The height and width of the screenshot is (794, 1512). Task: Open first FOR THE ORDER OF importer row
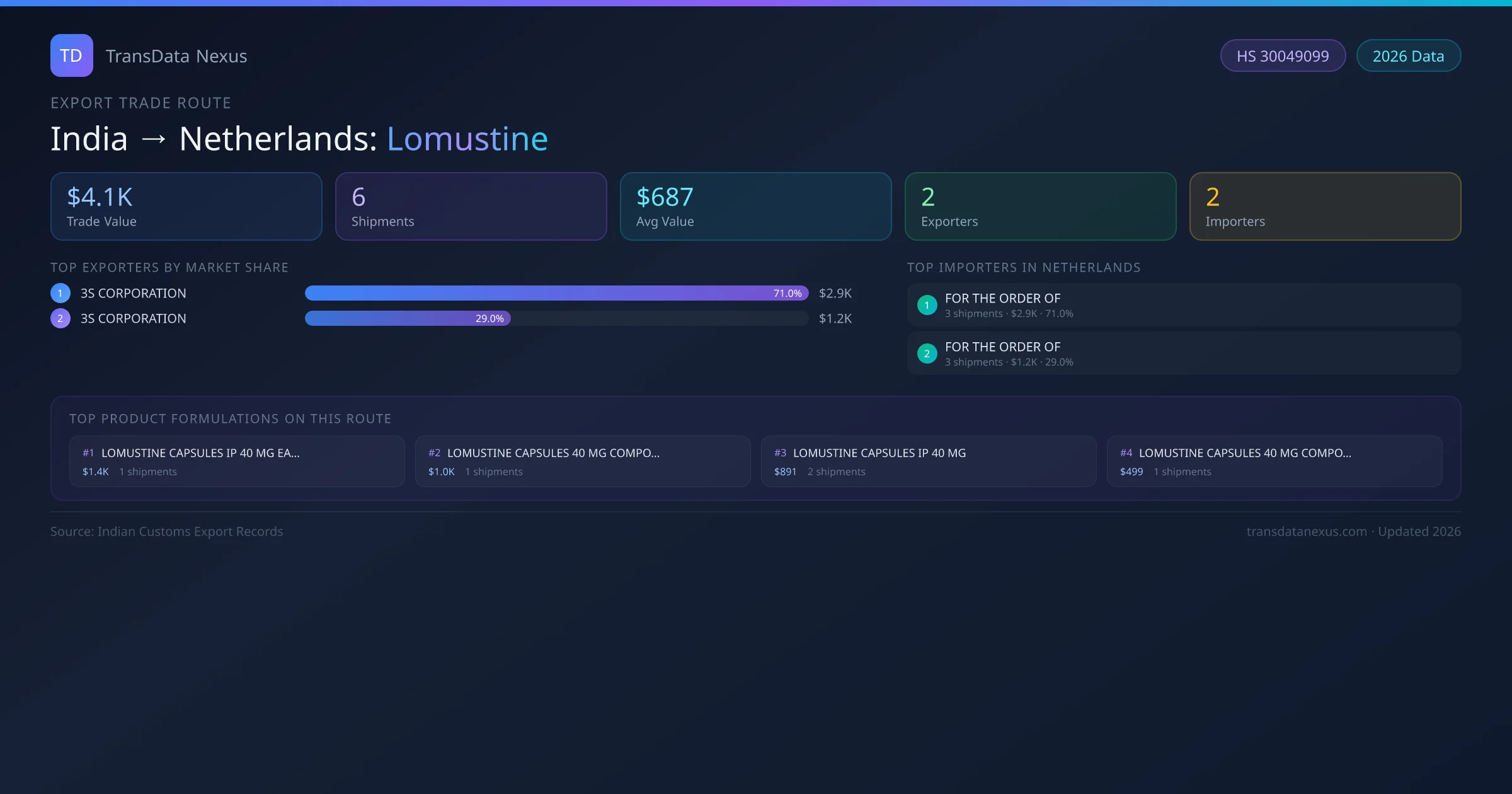click(x=1184, y=305)
